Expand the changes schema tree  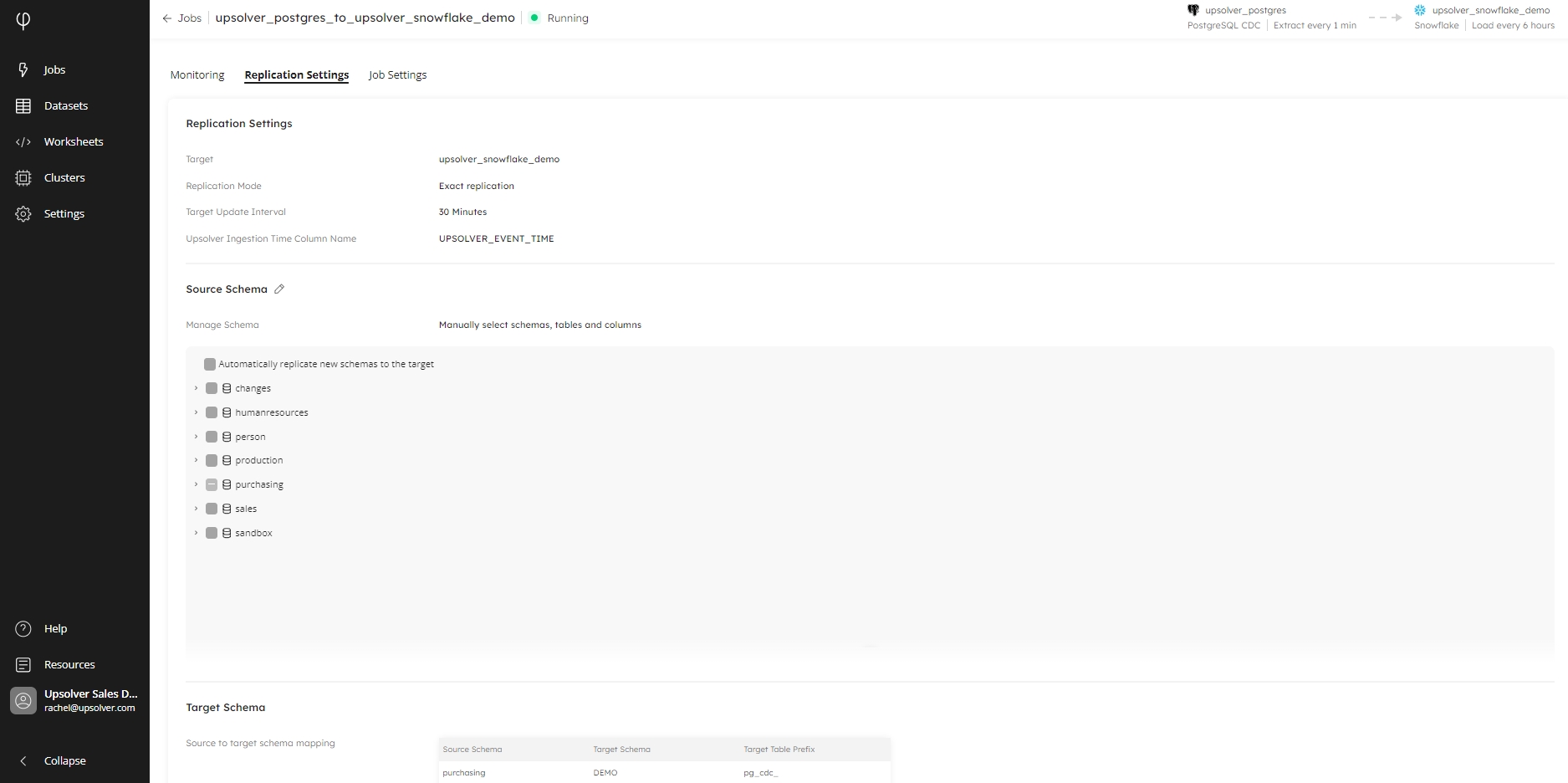pyautogui.click(x=197, y=388)
